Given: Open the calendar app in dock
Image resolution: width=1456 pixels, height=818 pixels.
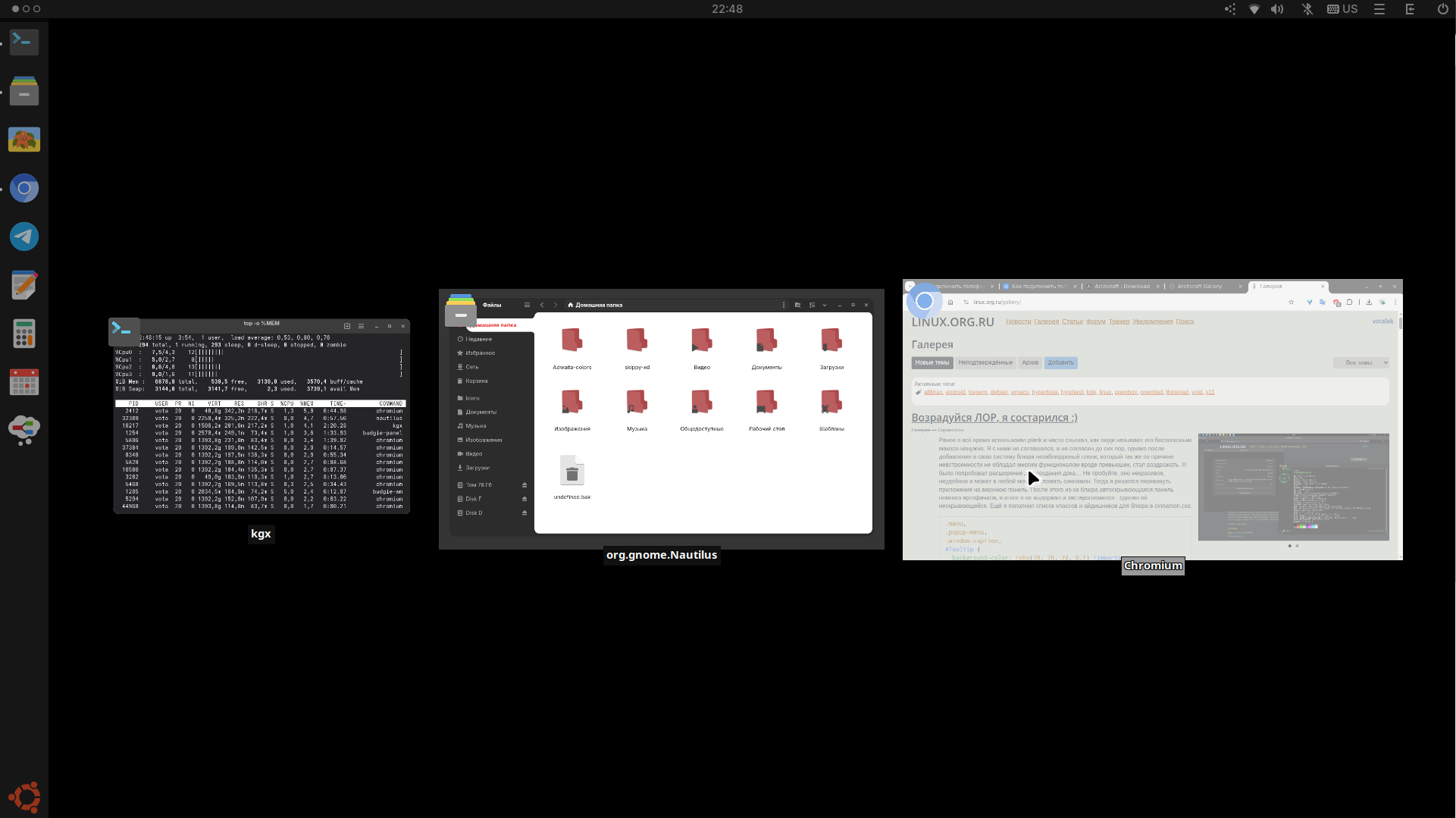Looking at the screenshot, I should tap(24, 382).
